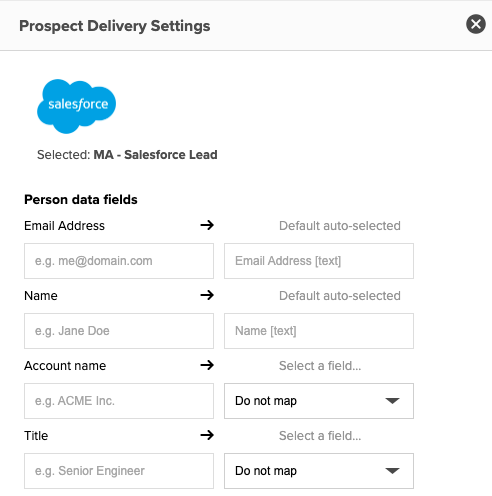Image resolution: width=492 pixels, height=496 pixels.
Task: Click the arrow icon beside Title
Action: [207, 435]
